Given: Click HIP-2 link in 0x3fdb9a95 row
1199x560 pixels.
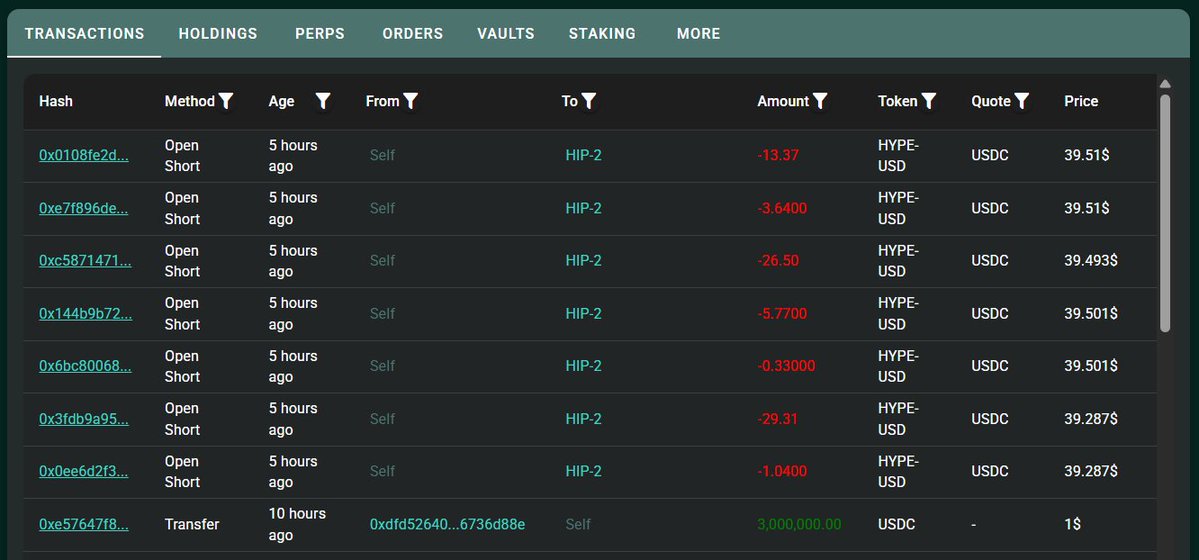Looking at the screenshot, I should 583,419.
